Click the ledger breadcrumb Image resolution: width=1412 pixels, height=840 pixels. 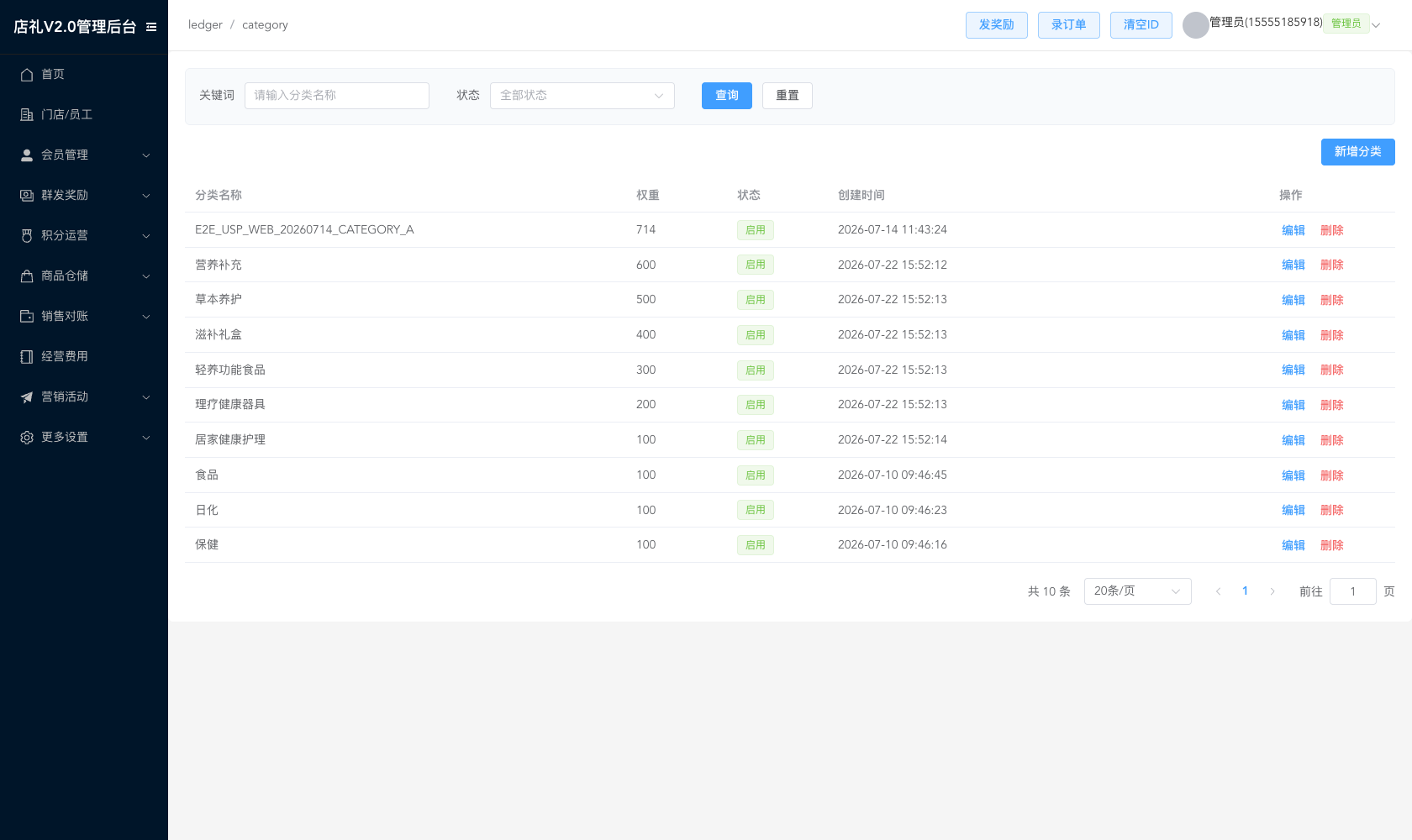[x=205, y=25]
